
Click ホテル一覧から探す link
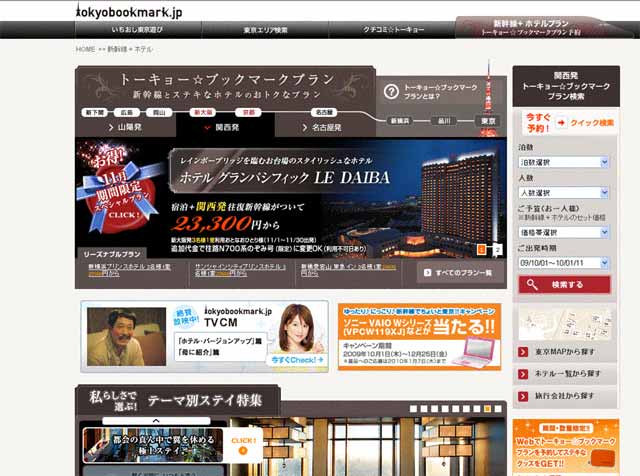point(567,374)
